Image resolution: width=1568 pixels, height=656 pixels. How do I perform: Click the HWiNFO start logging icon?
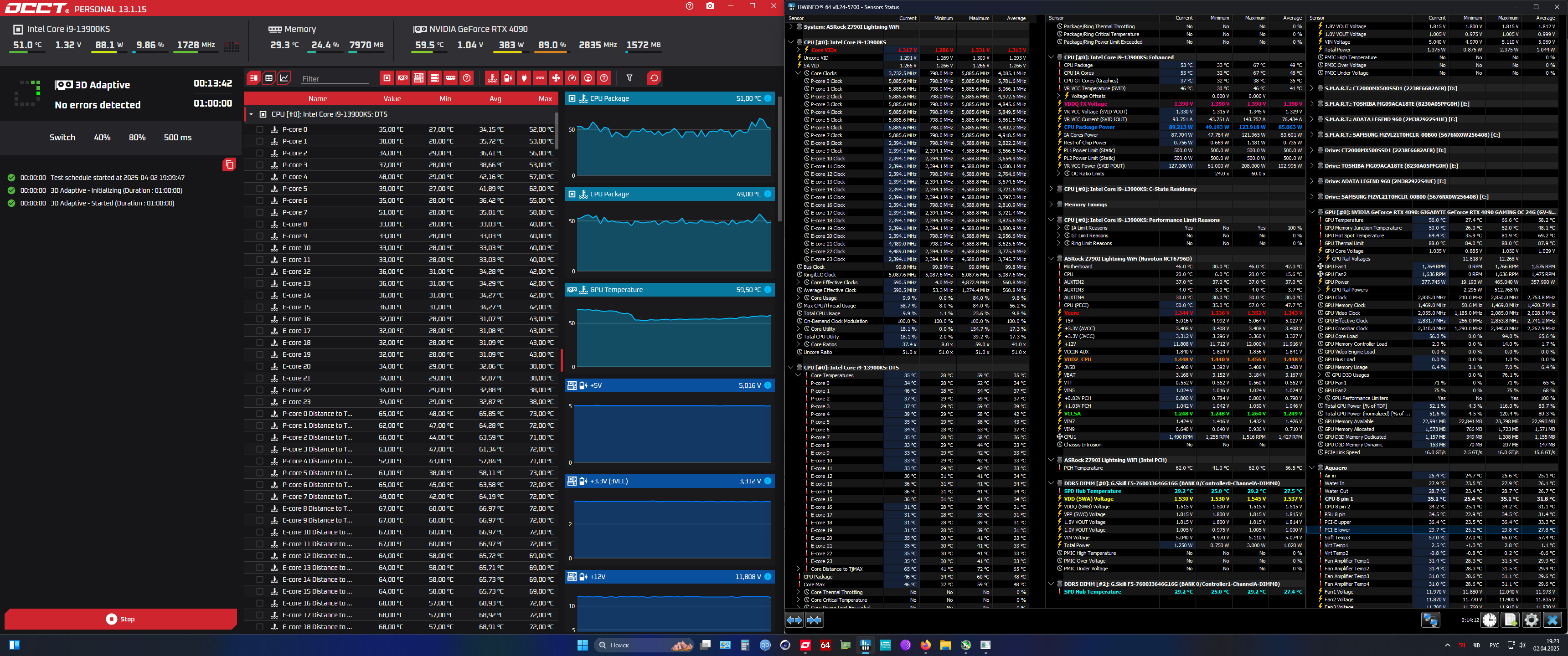(1510, 620)
